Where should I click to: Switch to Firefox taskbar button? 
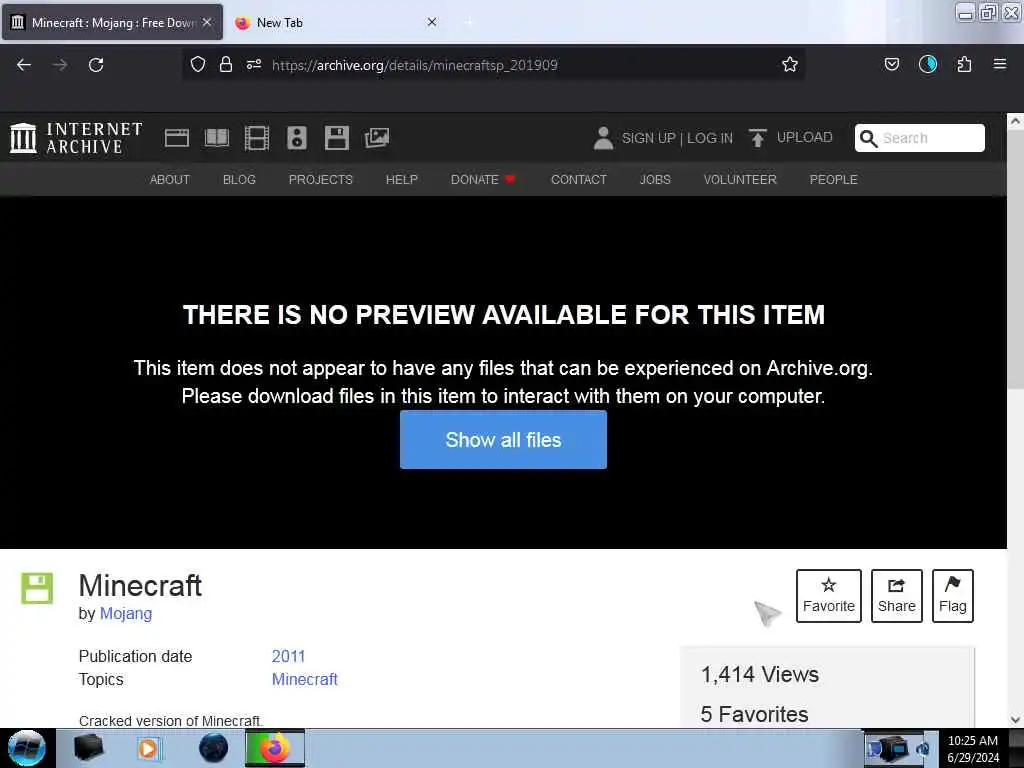point(275,748)
